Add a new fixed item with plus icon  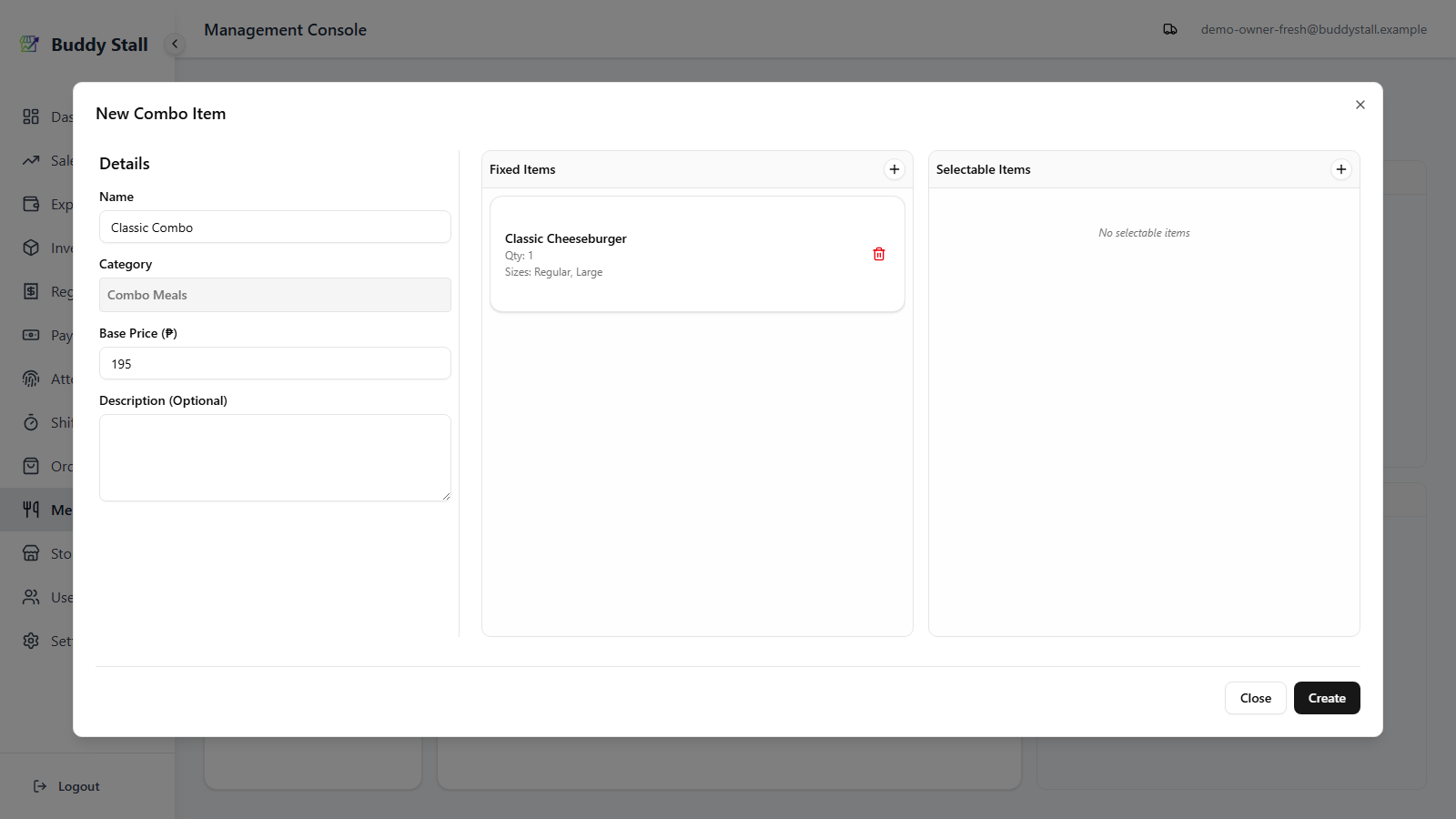click(895, 169)
